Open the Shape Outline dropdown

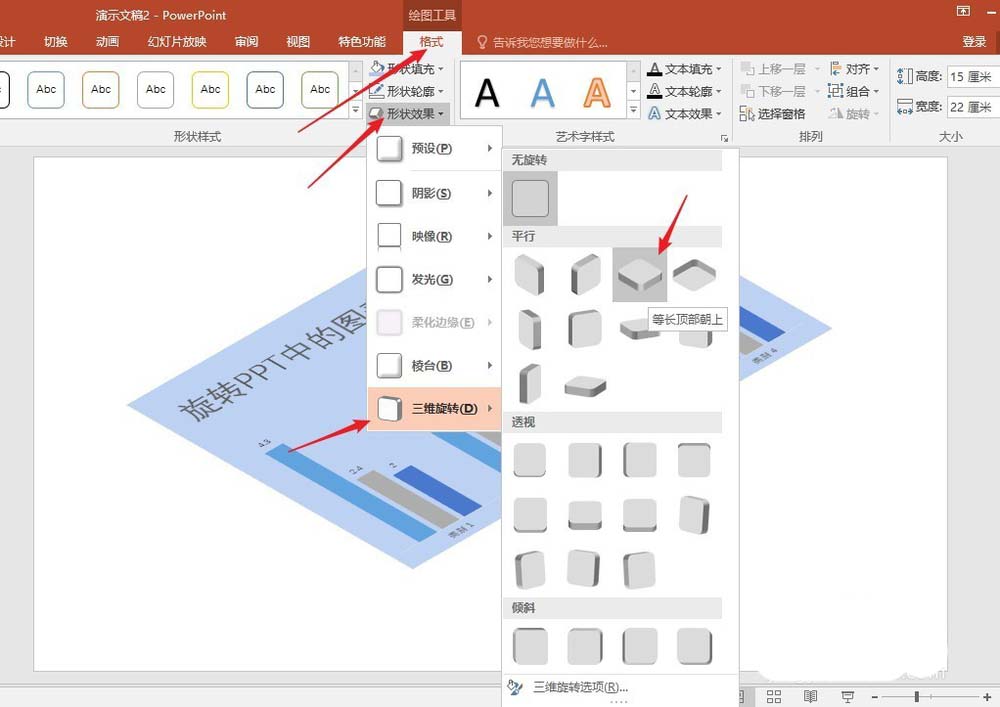click(408, 91)
